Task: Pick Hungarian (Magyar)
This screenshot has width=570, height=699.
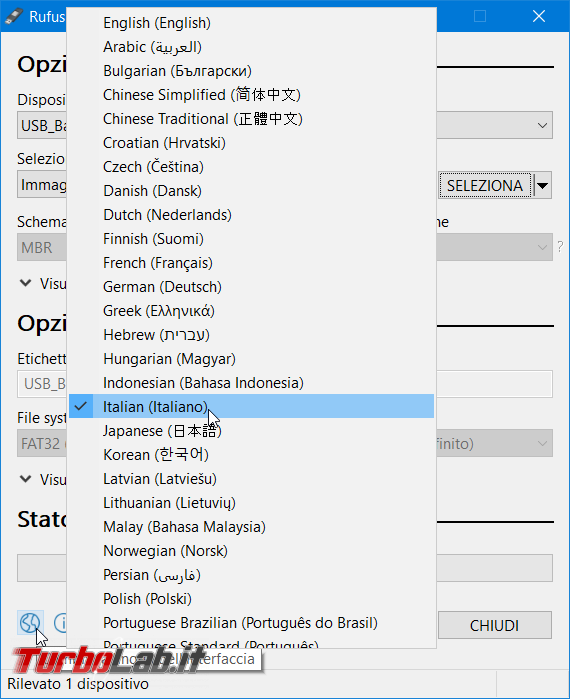Action: coord(251,359)
